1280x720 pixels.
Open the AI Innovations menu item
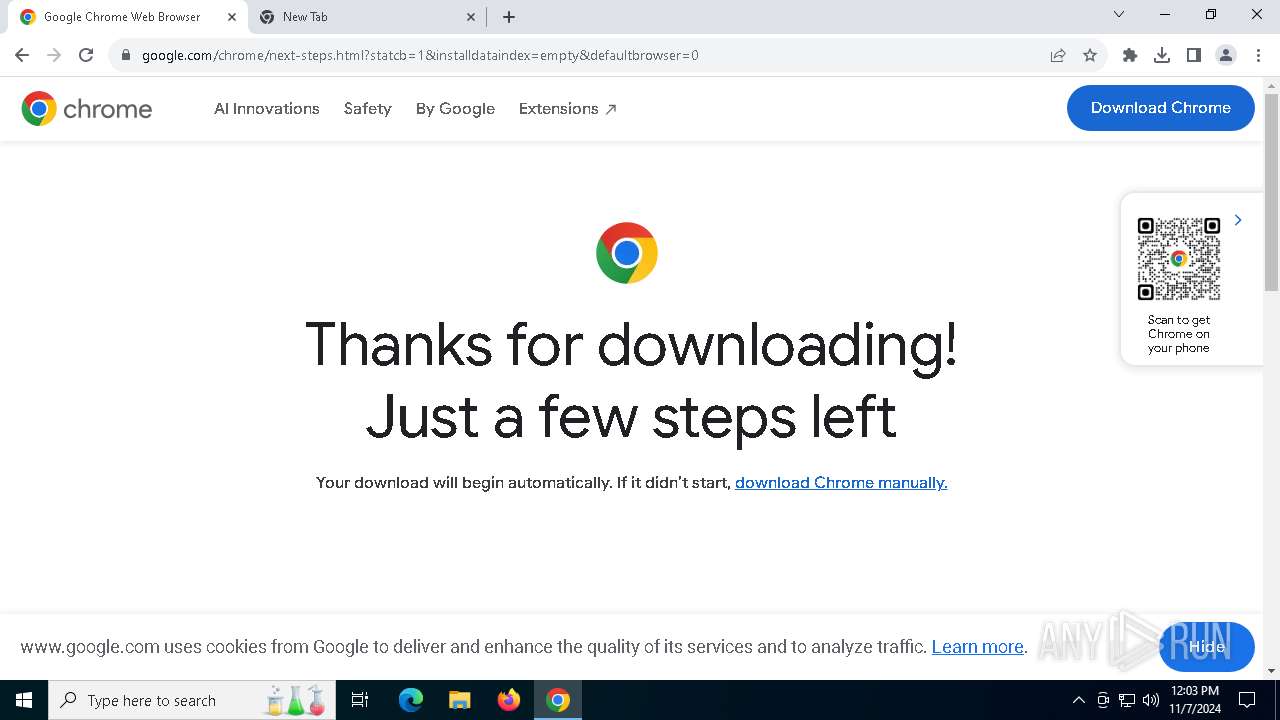[266, 108]
